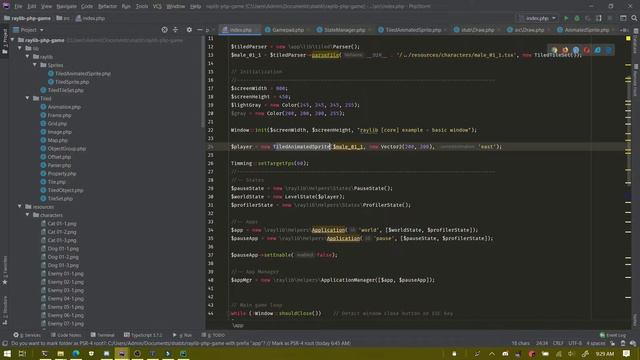
Task: Switch to AnimatedSprite.php tab
Action: click(584, 30)
